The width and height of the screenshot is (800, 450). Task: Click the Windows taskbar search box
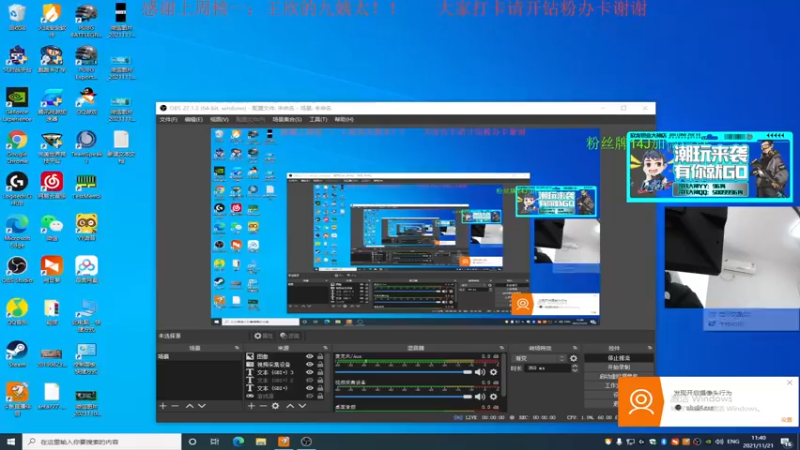(102, 441)
